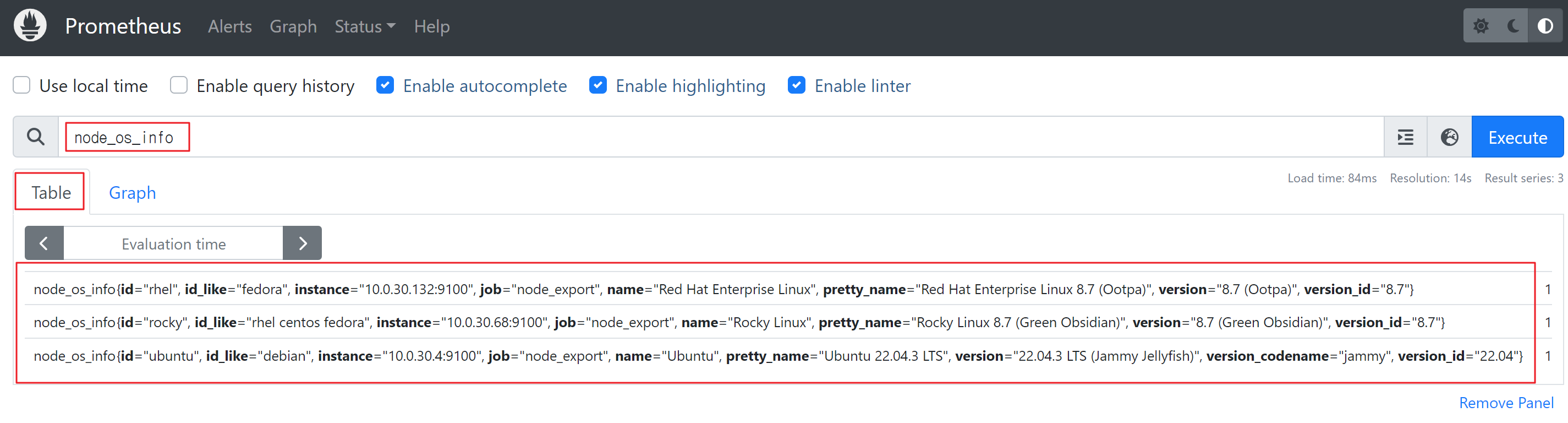
Task: Click the Evaluation time field
Action: pos(173,243)
